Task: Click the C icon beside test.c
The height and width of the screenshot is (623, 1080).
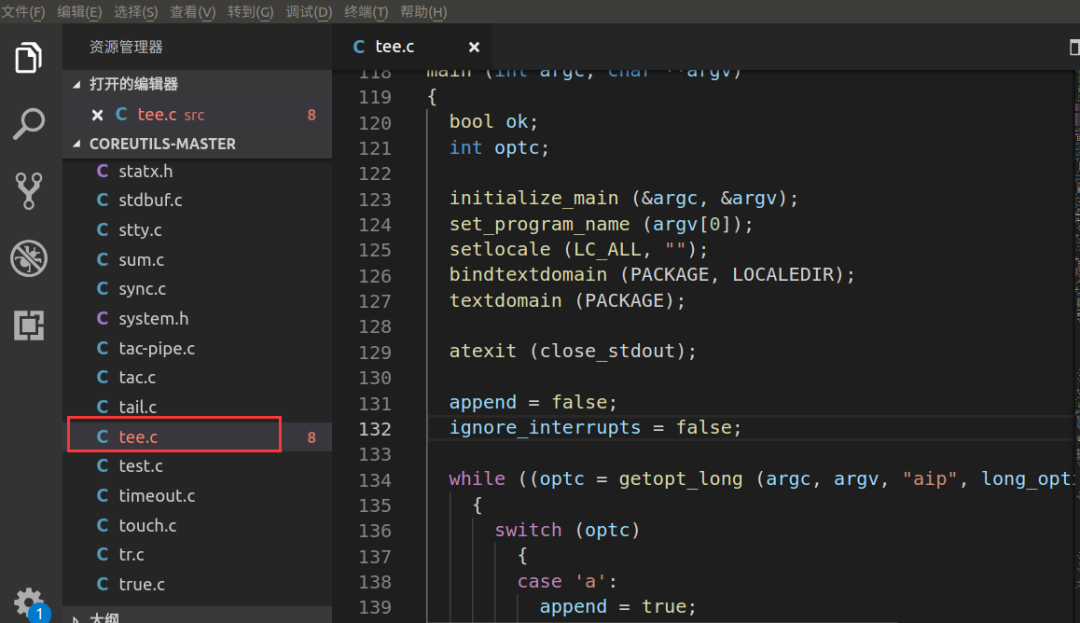Action: tap(102, 466)
